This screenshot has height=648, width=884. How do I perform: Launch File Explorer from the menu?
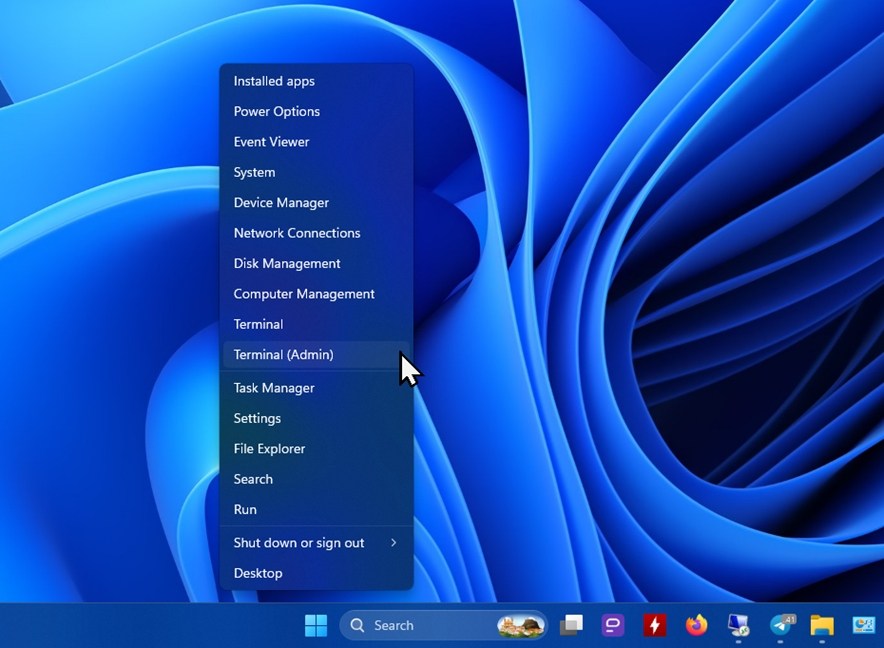316,449
